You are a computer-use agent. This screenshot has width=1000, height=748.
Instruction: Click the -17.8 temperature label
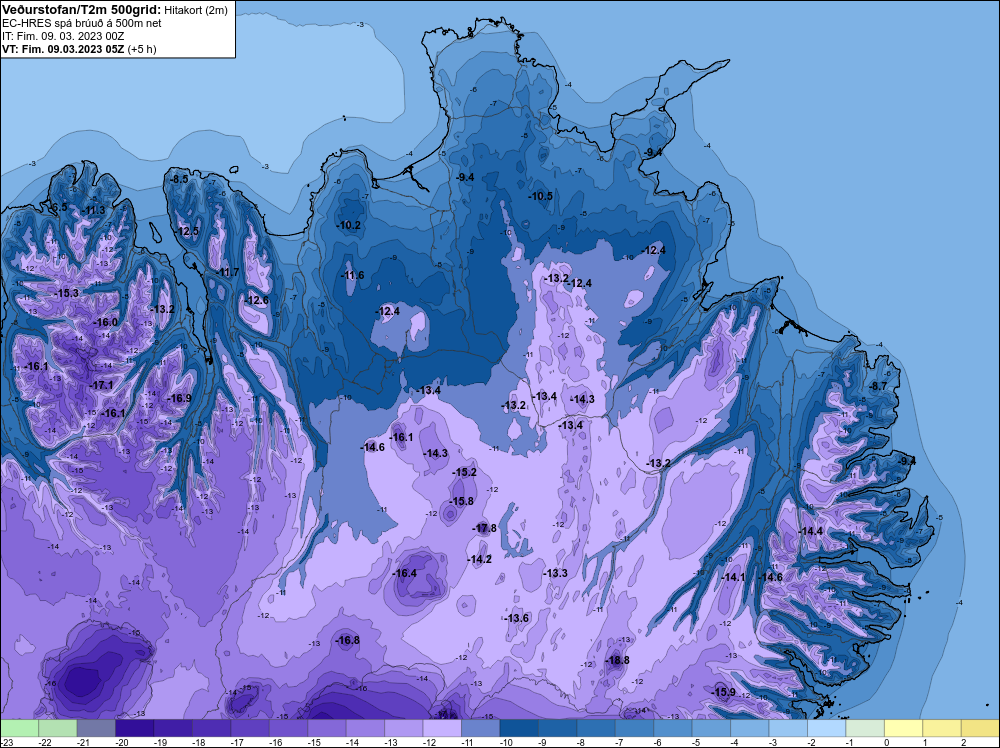coord(484,528)
